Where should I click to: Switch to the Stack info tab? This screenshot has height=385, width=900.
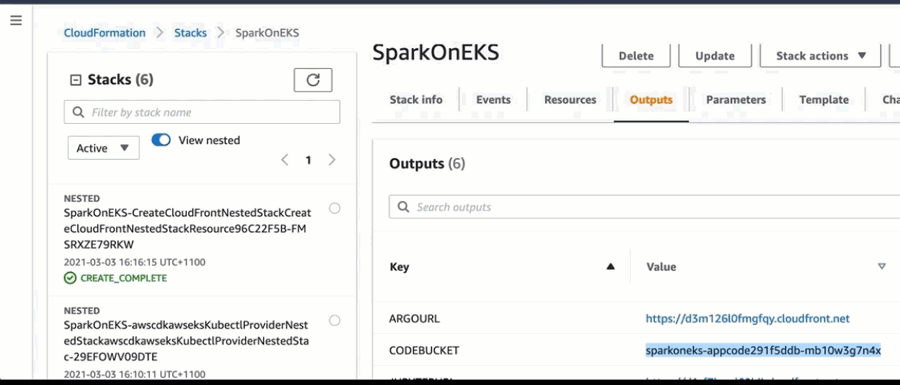[x=416, y=100]
